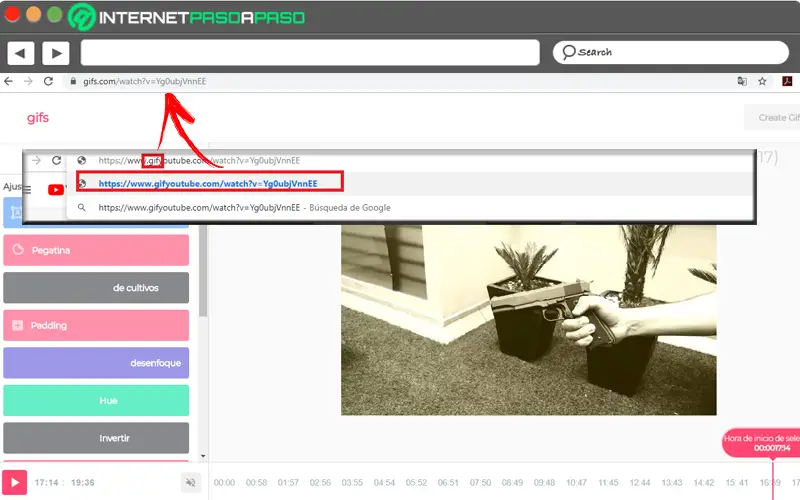
Task: Open the page translate icon
Action: (742, 81)
